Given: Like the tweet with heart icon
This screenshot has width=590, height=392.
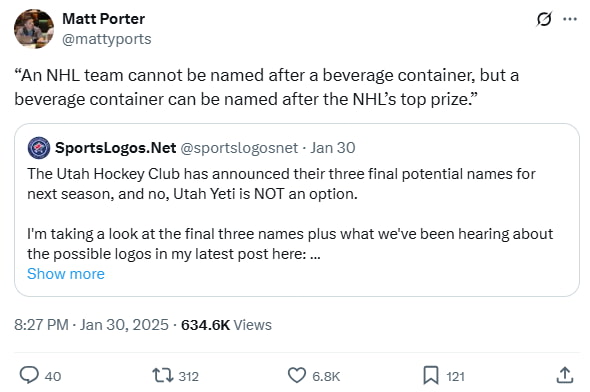Looking at the screenshot, I should [297, 375].
